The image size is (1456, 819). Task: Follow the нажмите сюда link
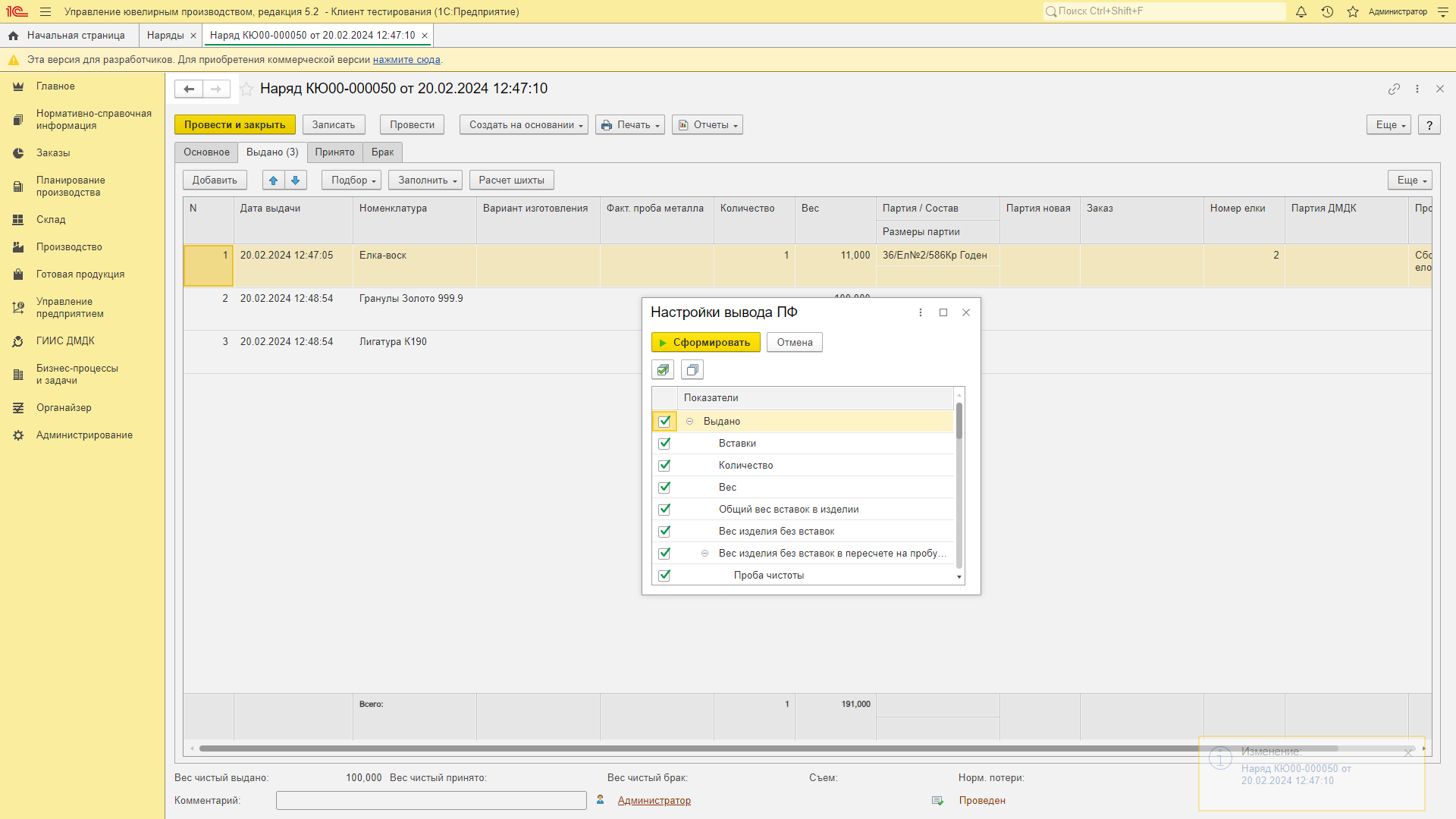(406, 60)
